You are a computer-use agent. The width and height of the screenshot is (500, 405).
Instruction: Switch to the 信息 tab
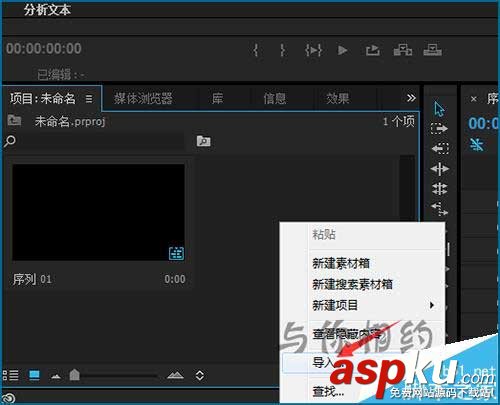[x=274, y=99]
